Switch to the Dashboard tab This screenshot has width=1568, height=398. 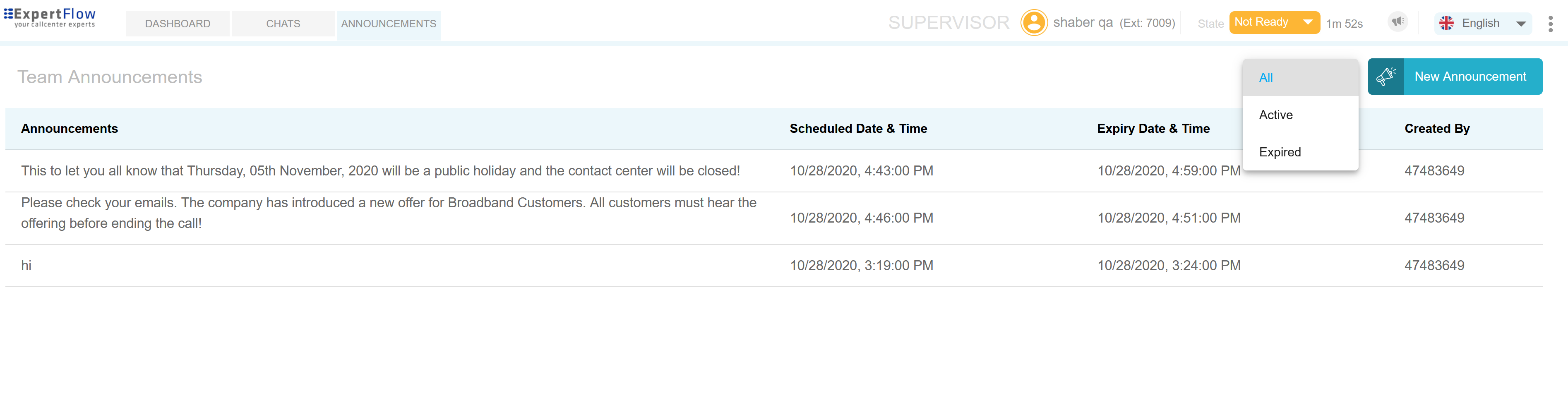pos(178,24)
